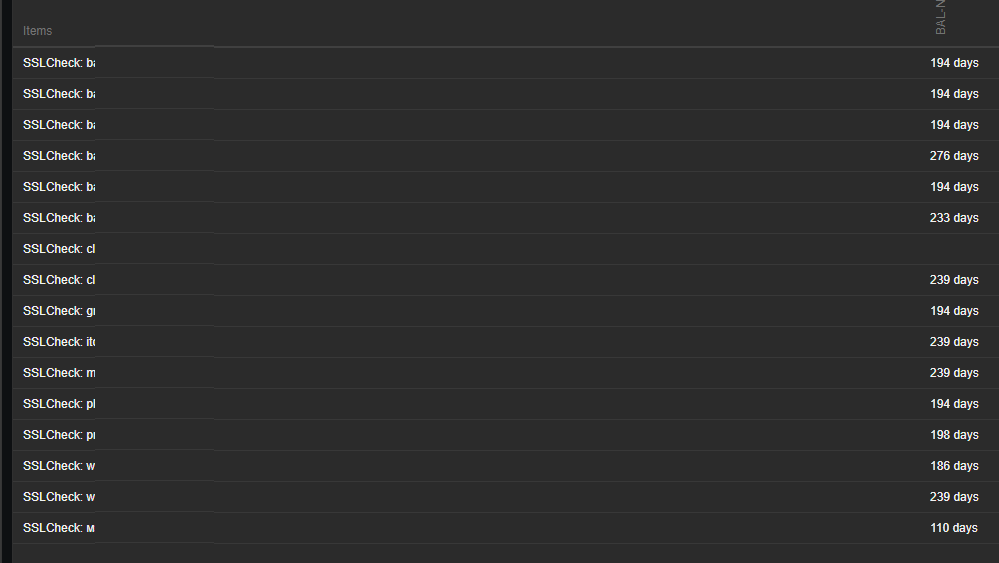999x563 pixels.
Task: Open the SSLCheck item starting with "ite"
Action: coord(59,342)
